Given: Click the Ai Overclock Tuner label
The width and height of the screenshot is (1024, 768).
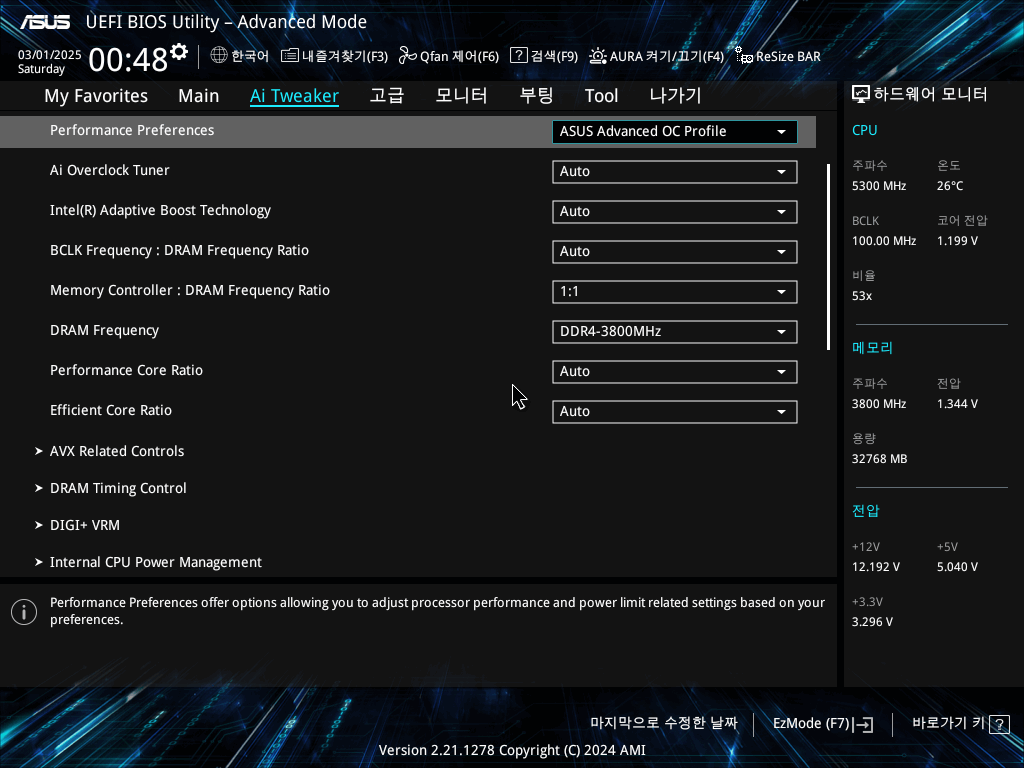Looking at the screenshot, I should (x=110, y=170).
